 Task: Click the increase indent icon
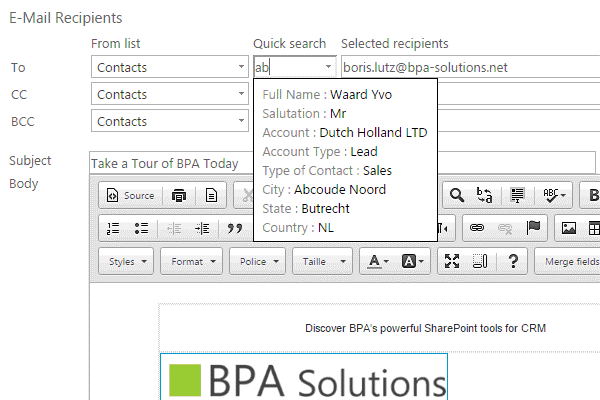(202, 229)
